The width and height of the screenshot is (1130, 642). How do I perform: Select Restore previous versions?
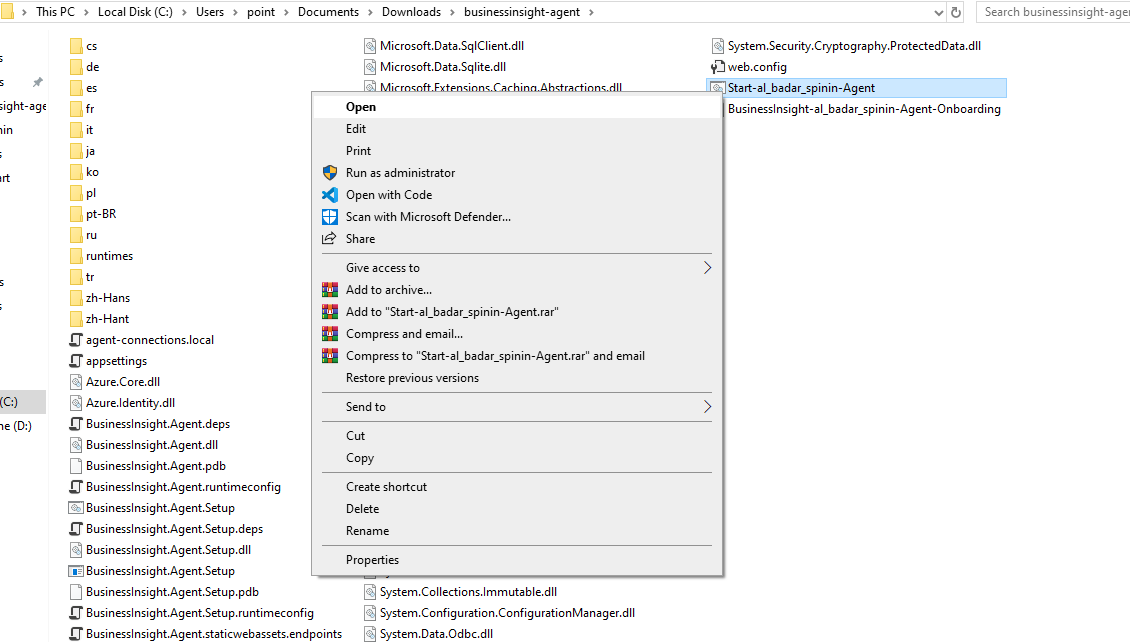tap(517, 378)
